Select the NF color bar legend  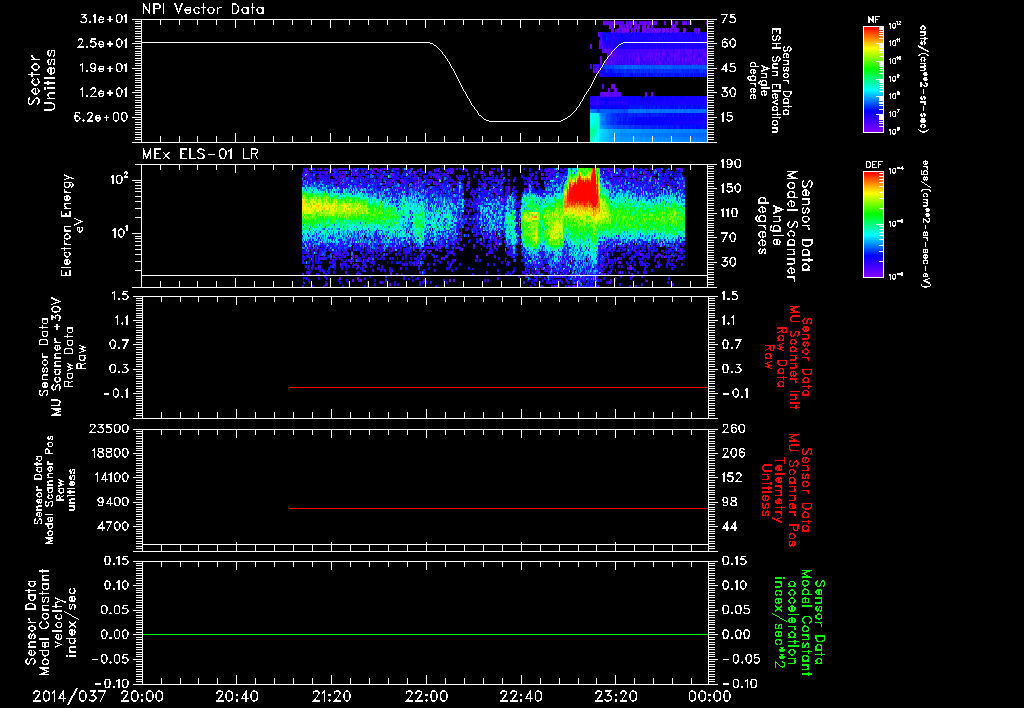(x=874, y=79)
